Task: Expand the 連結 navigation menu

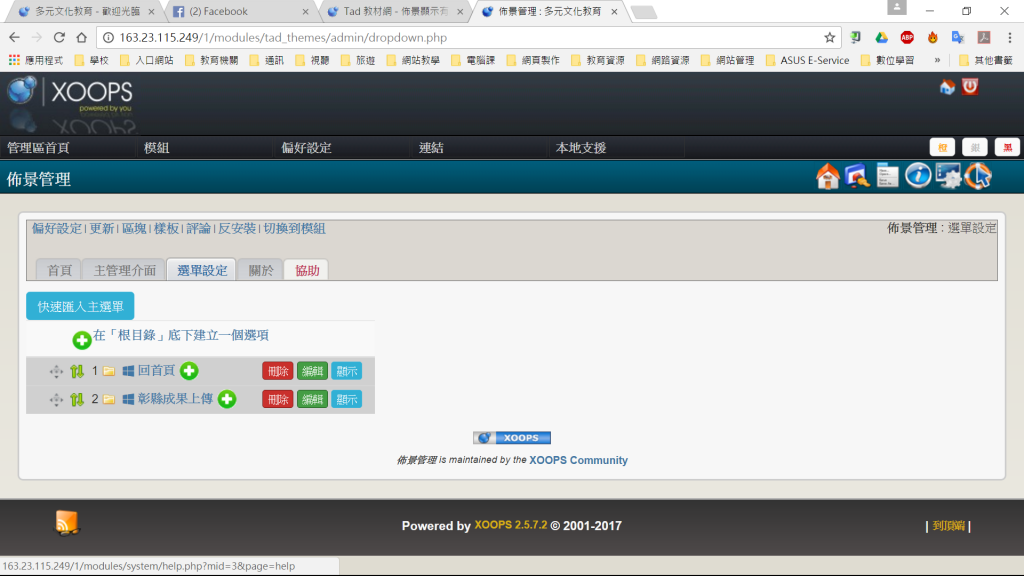Action: [431, 147]
